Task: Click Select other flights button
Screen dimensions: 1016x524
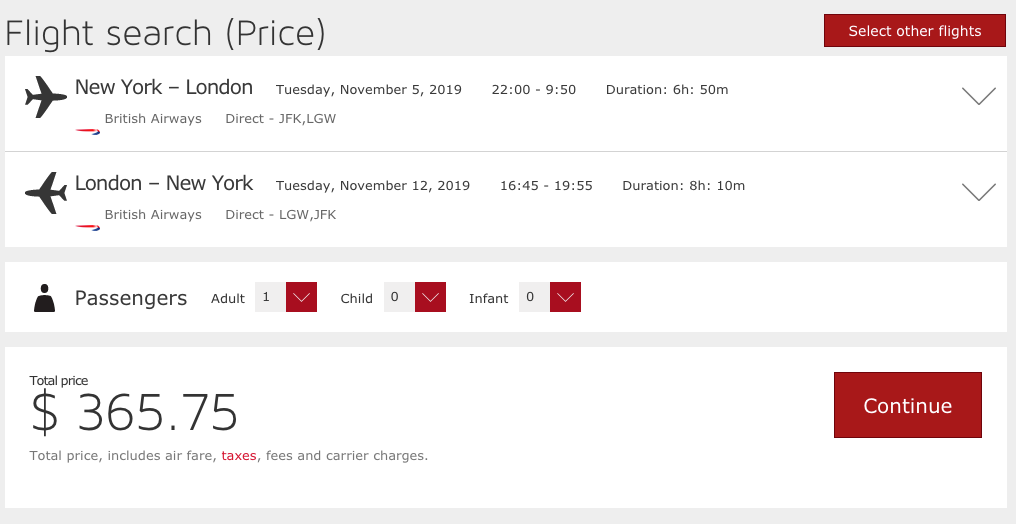Action: click(914, 31)
